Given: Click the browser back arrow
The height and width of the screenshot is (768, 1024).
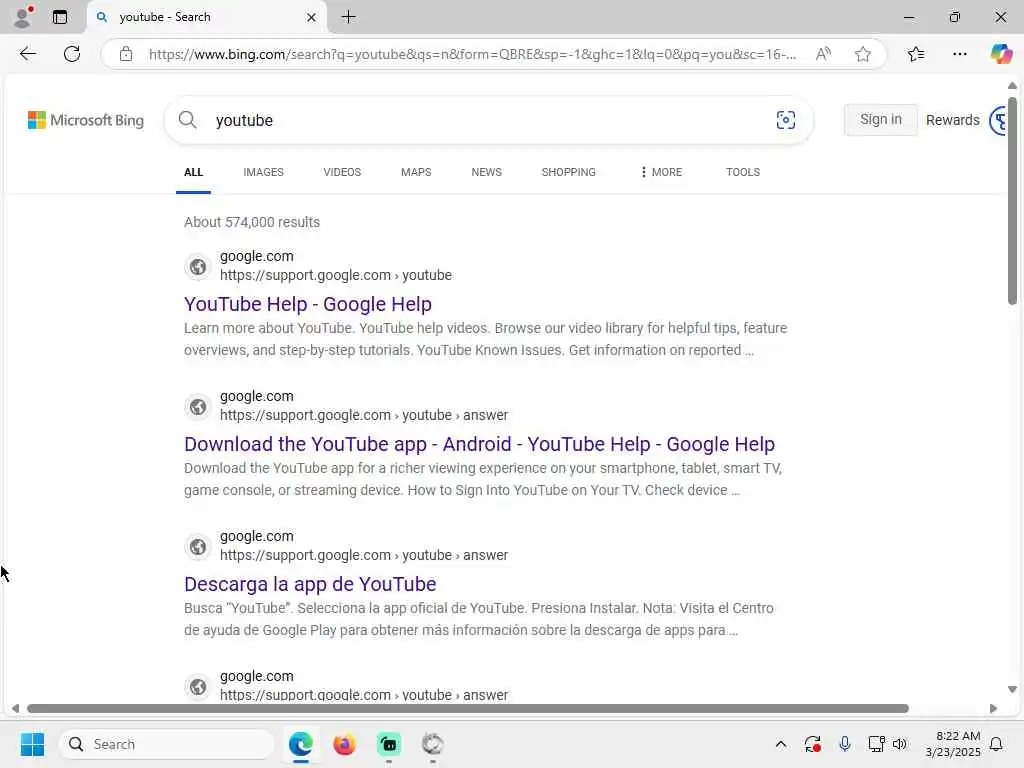Looking at the screenshot, I should click(x=27, y=54).
